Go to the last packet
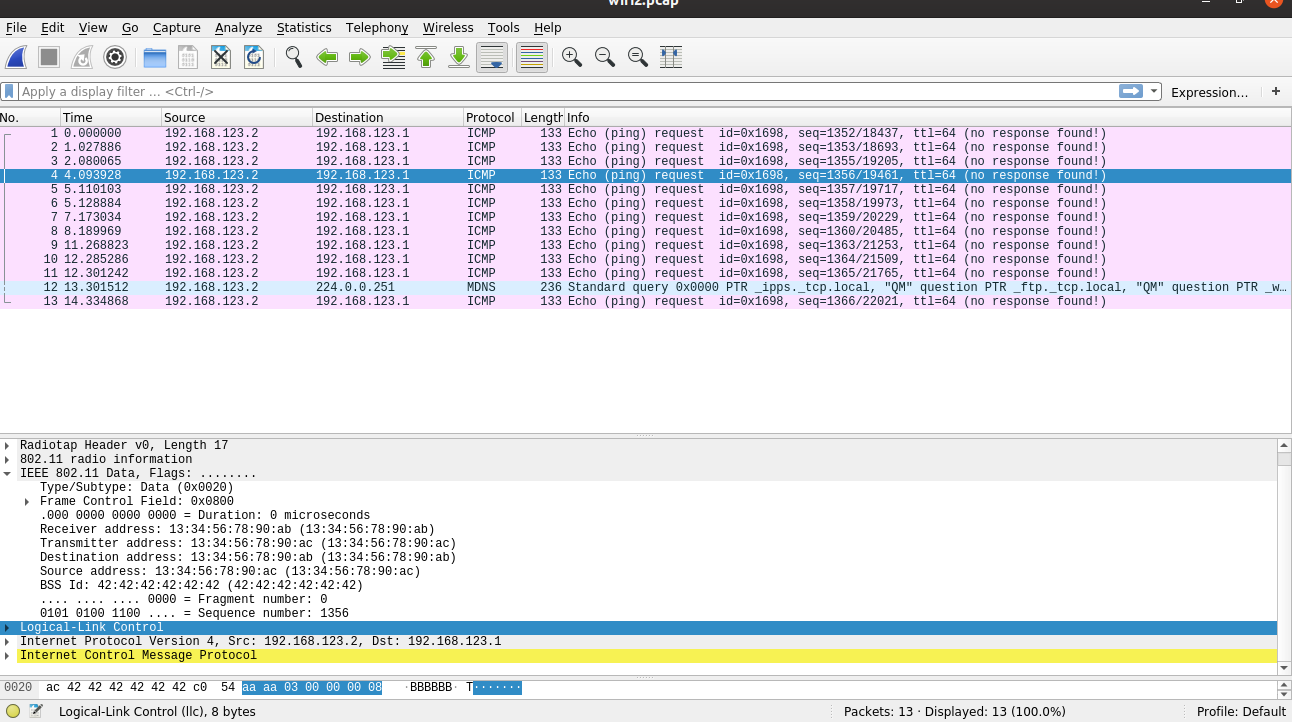Image resolution: width=1292 pixels, height=722 pixels. pos(458,57)
